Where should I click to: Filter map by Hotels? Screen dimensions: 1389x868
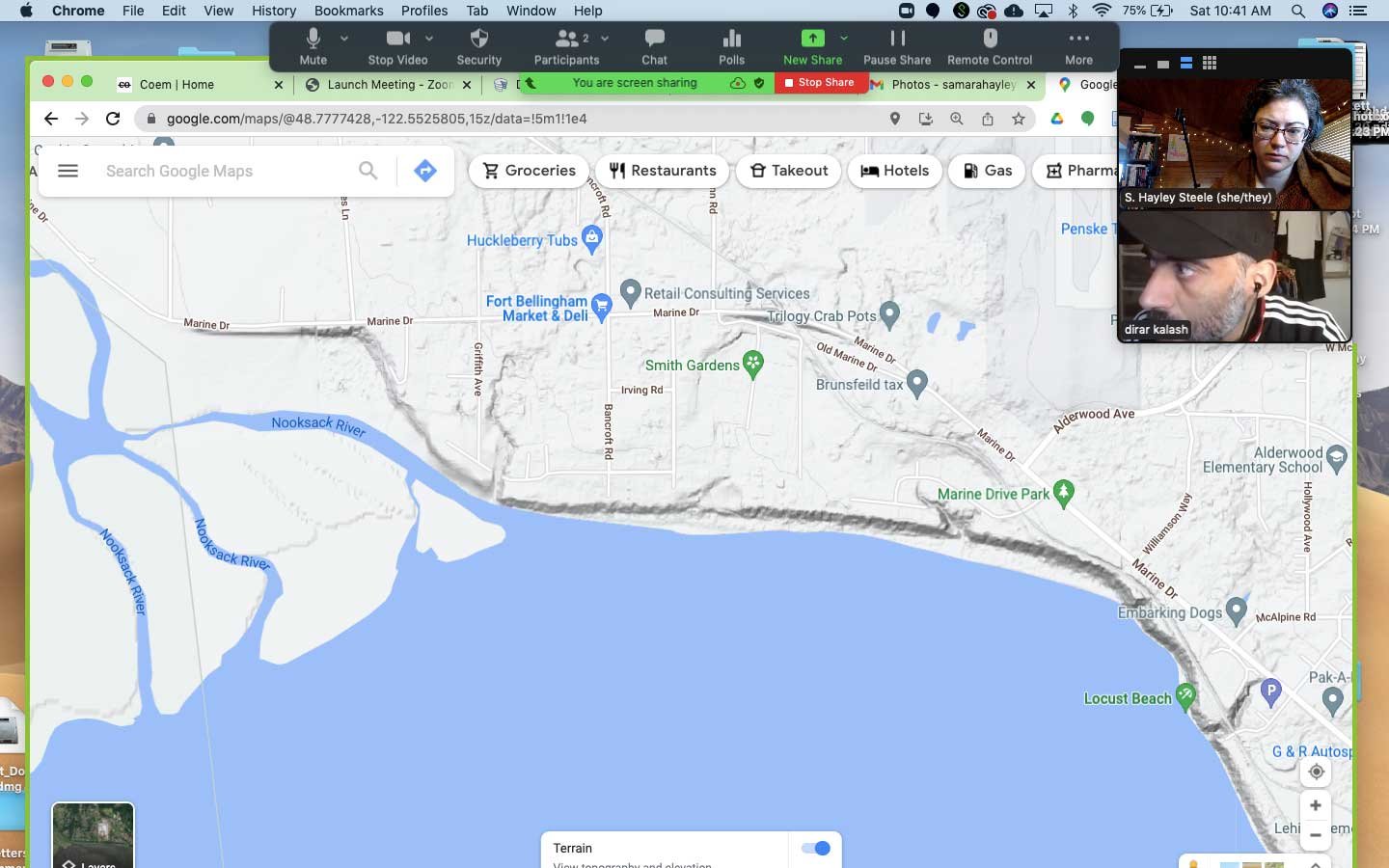(x=895, y=171)
